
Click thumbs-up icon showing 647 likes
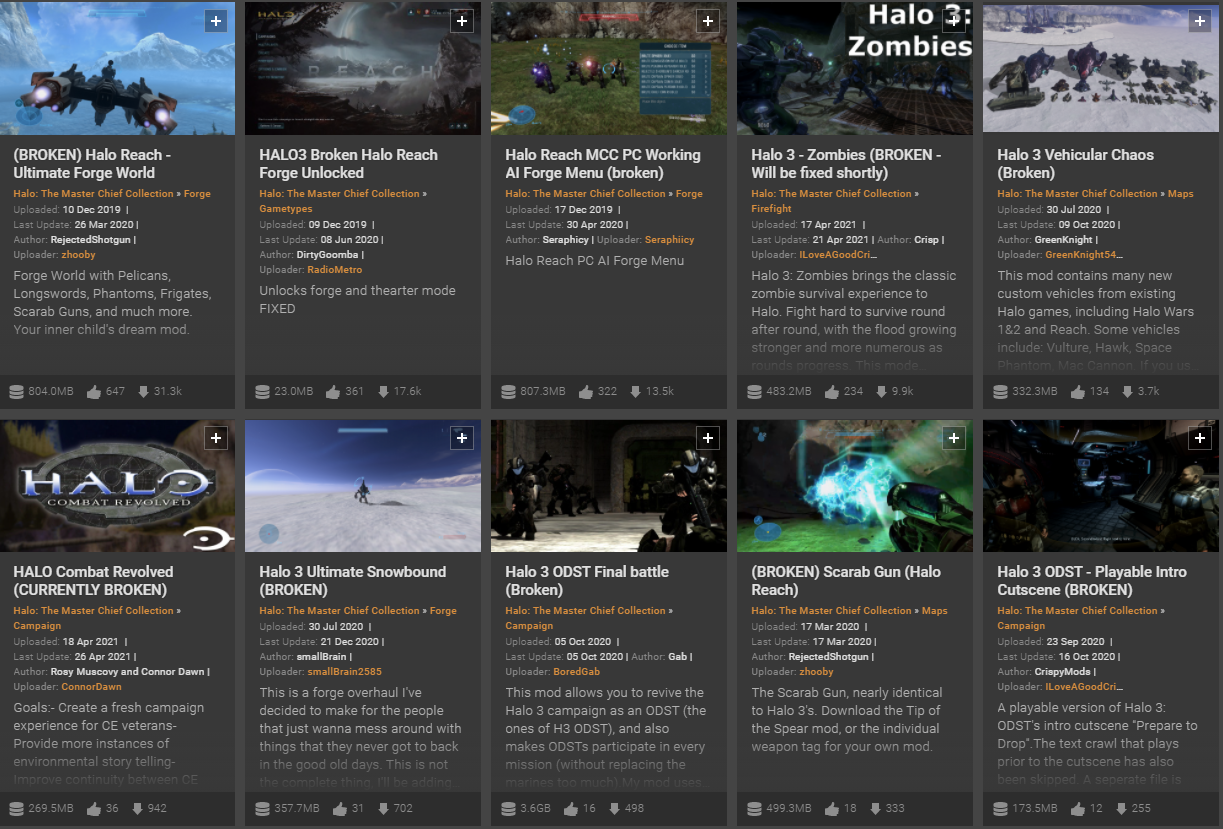94,391
